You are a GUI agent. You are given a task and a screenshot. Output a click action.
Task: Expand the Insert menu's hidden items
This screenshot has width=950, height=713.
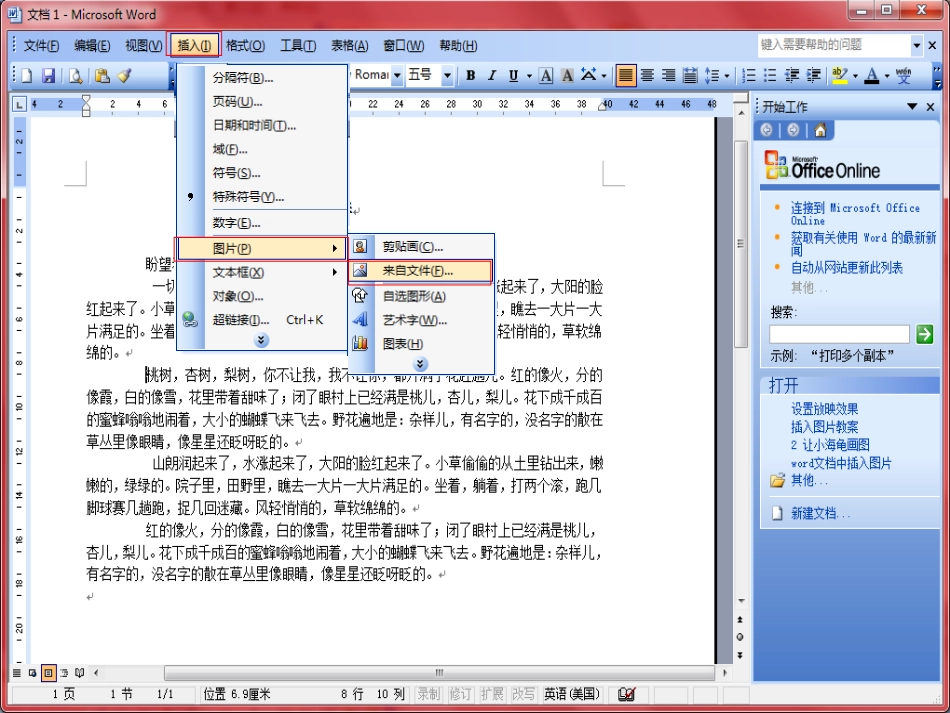[x=261, y=340]
